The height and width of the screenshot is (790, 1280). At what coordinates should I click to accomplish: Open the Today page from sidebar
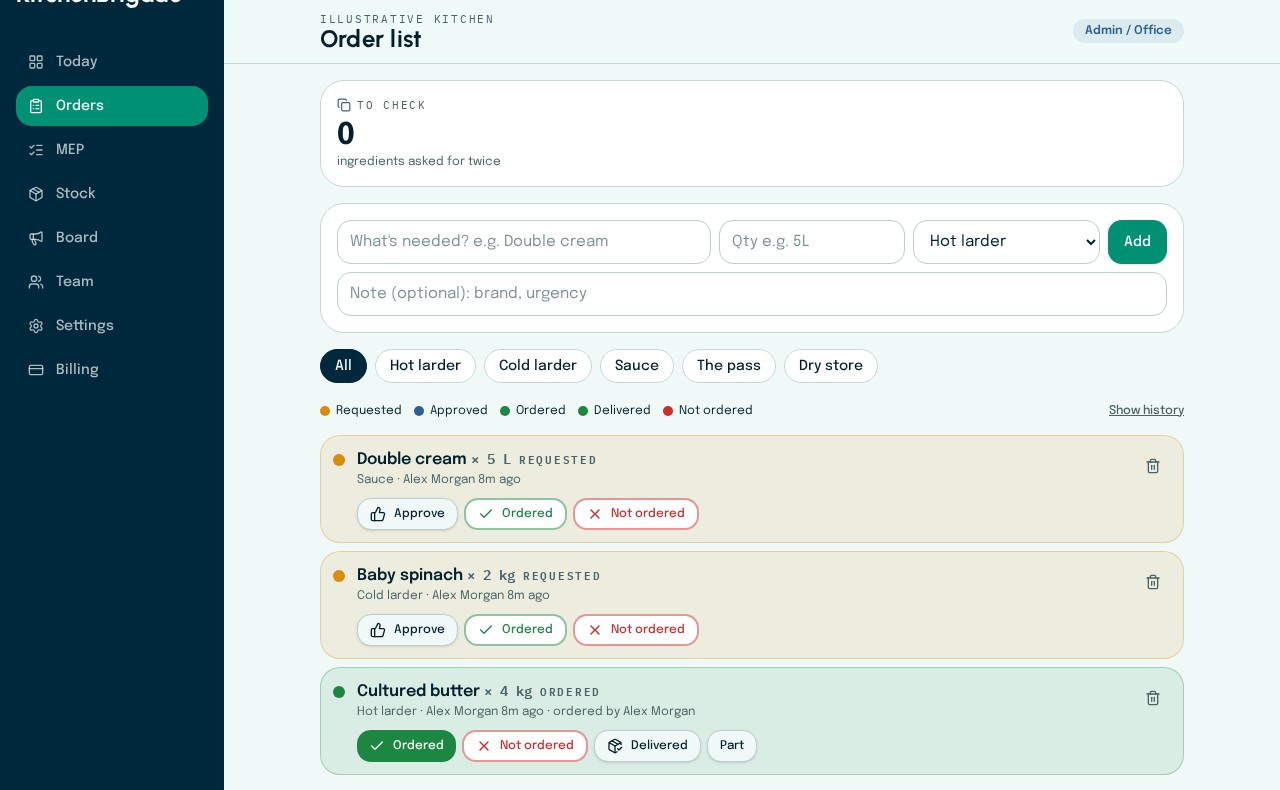(112, 62)
